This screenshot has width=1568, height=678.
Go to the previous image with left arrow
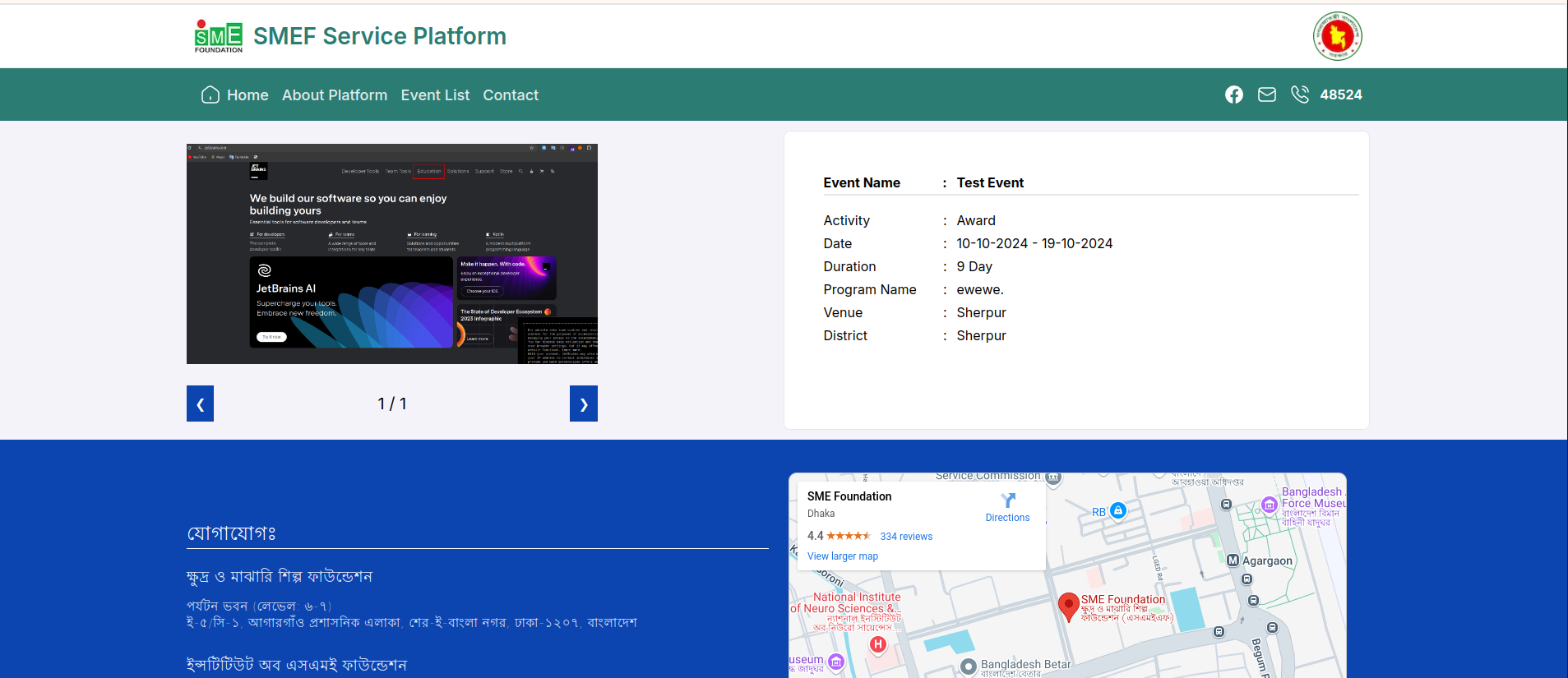(x=200, y=404)
